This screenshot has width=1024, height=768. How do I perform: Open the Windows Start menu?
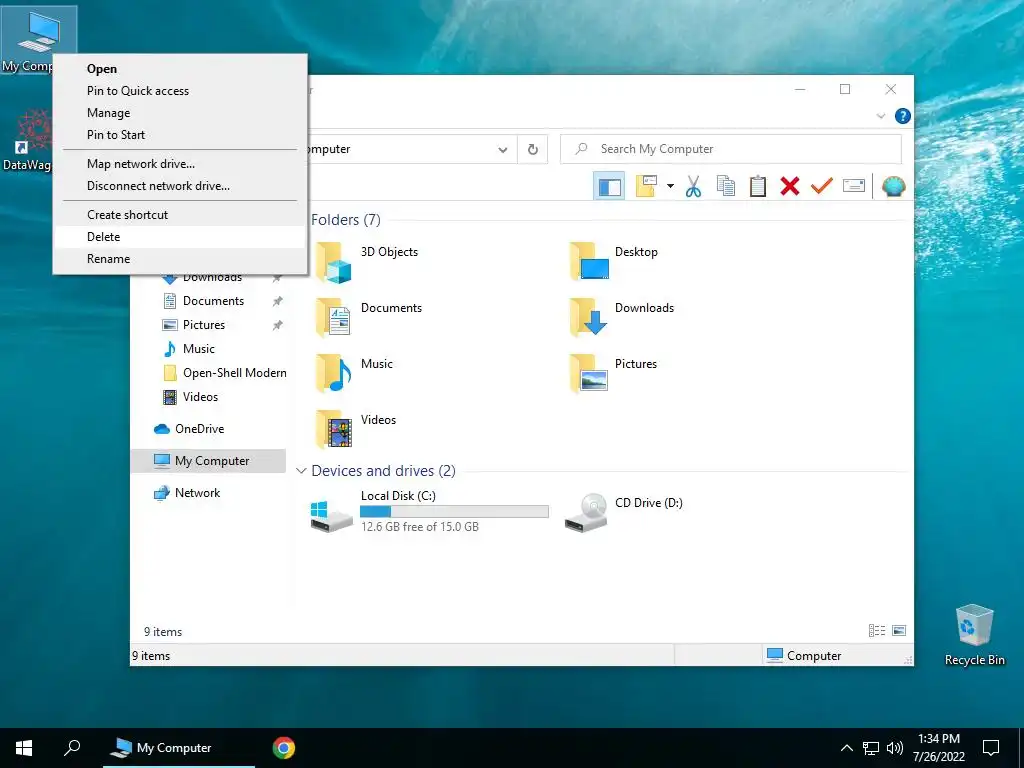coord(24,748)
